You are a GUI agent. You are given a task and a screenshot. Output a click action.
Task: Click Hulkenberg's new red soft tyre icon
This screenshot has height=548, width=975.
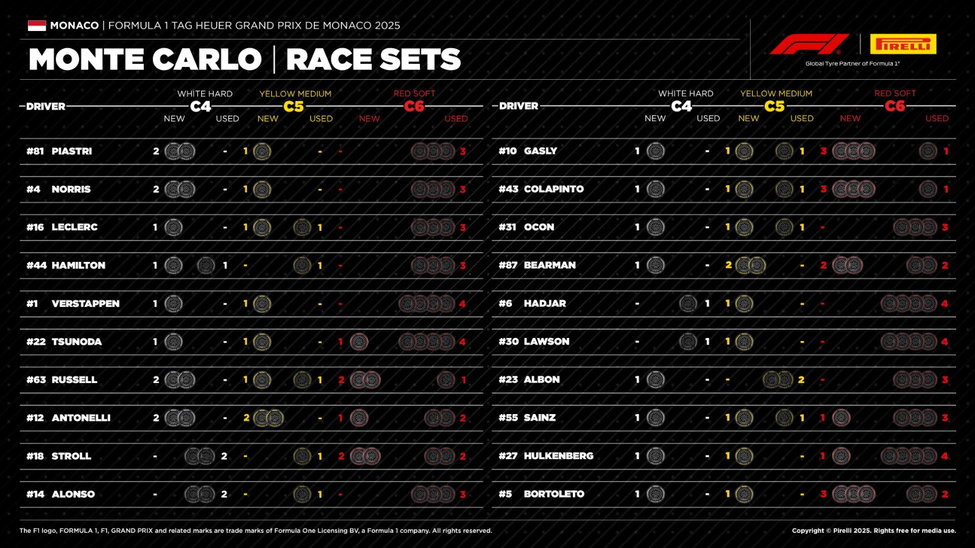pyautogui.click(x=841, y=455)
